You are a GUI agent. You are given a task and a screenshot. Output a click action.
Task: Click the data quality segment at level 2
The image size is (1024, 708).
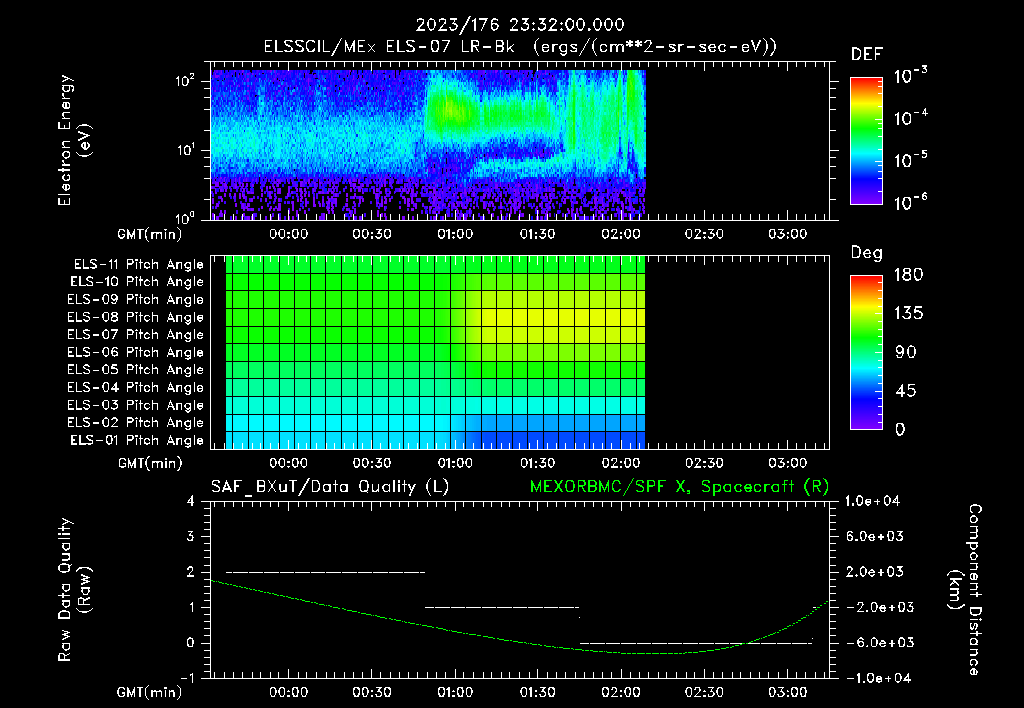tap(325, 572)
